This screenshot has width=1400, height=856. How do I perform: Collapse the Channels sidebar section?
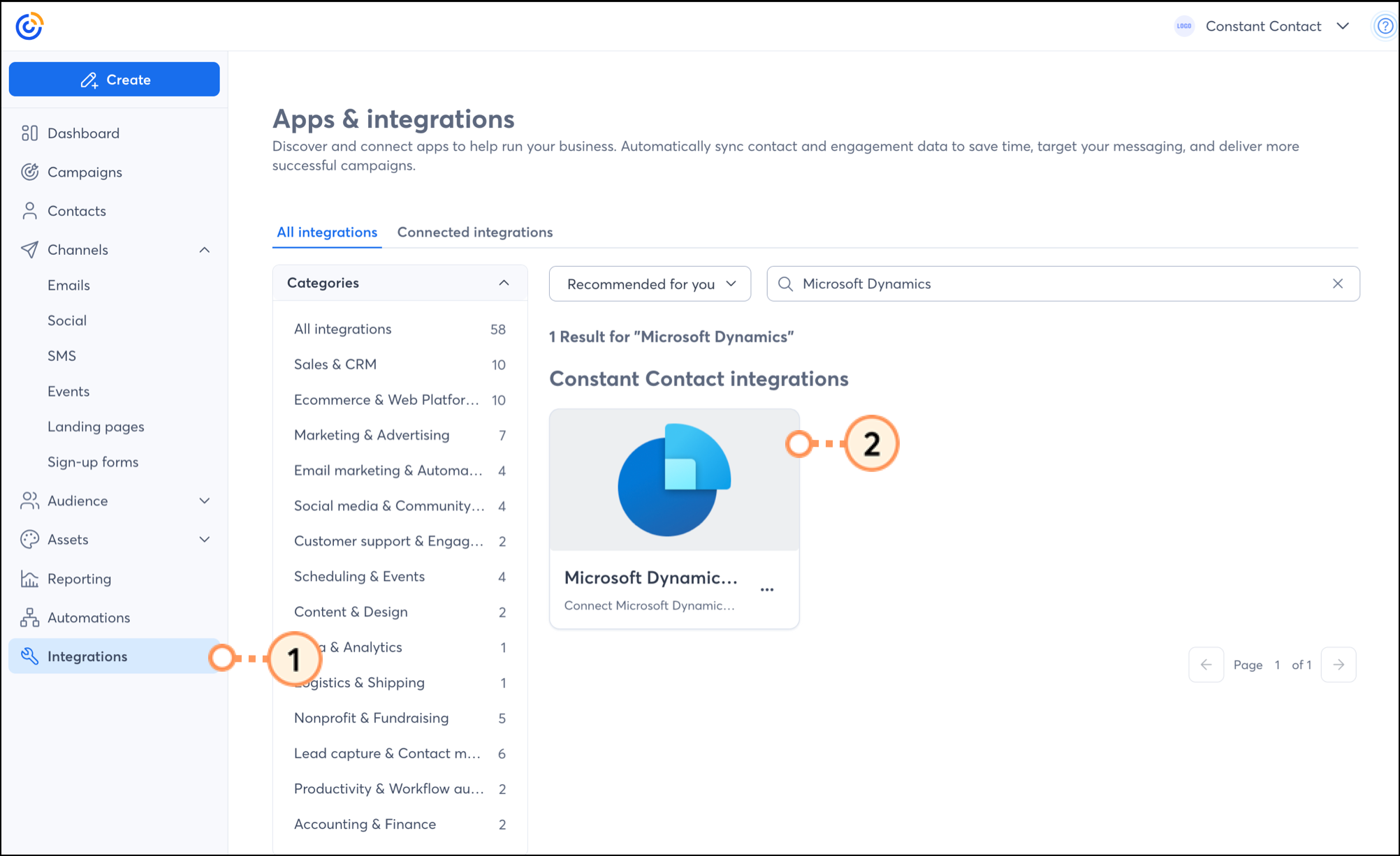(x=204, y=250)
